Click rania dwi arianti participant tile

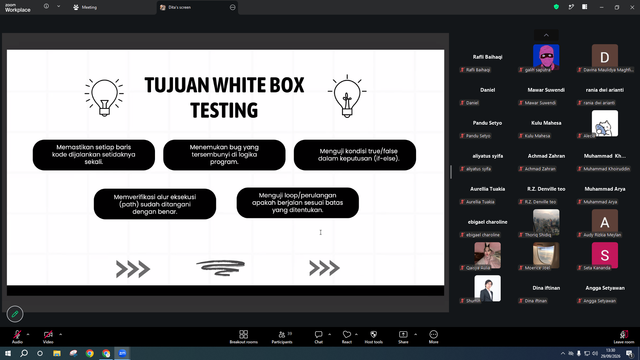605,91
